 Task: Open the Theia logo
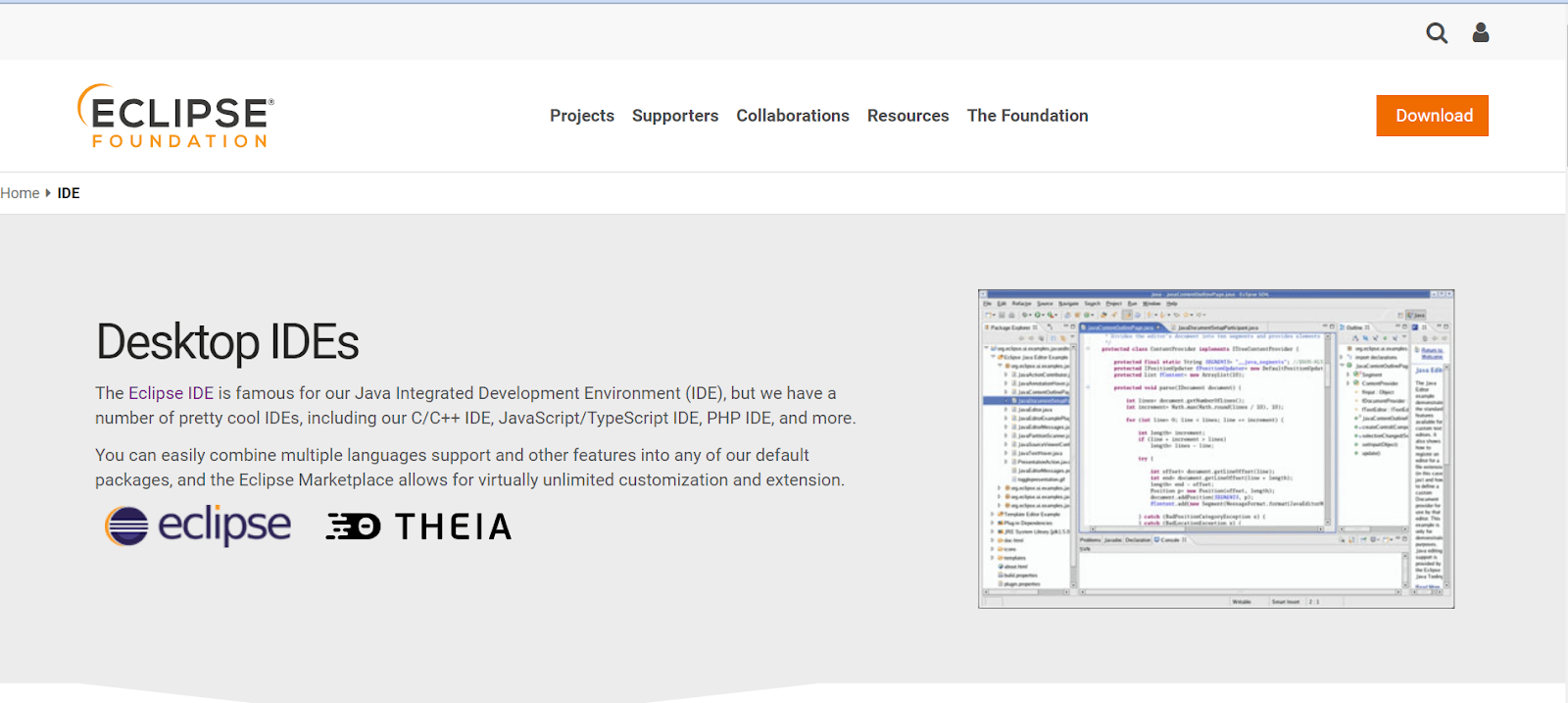pos(419,527)
